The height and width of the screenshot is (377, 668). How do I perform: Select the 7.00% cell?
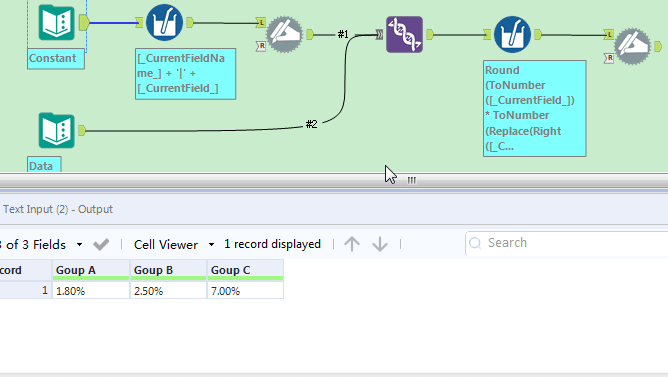[245, 291]
